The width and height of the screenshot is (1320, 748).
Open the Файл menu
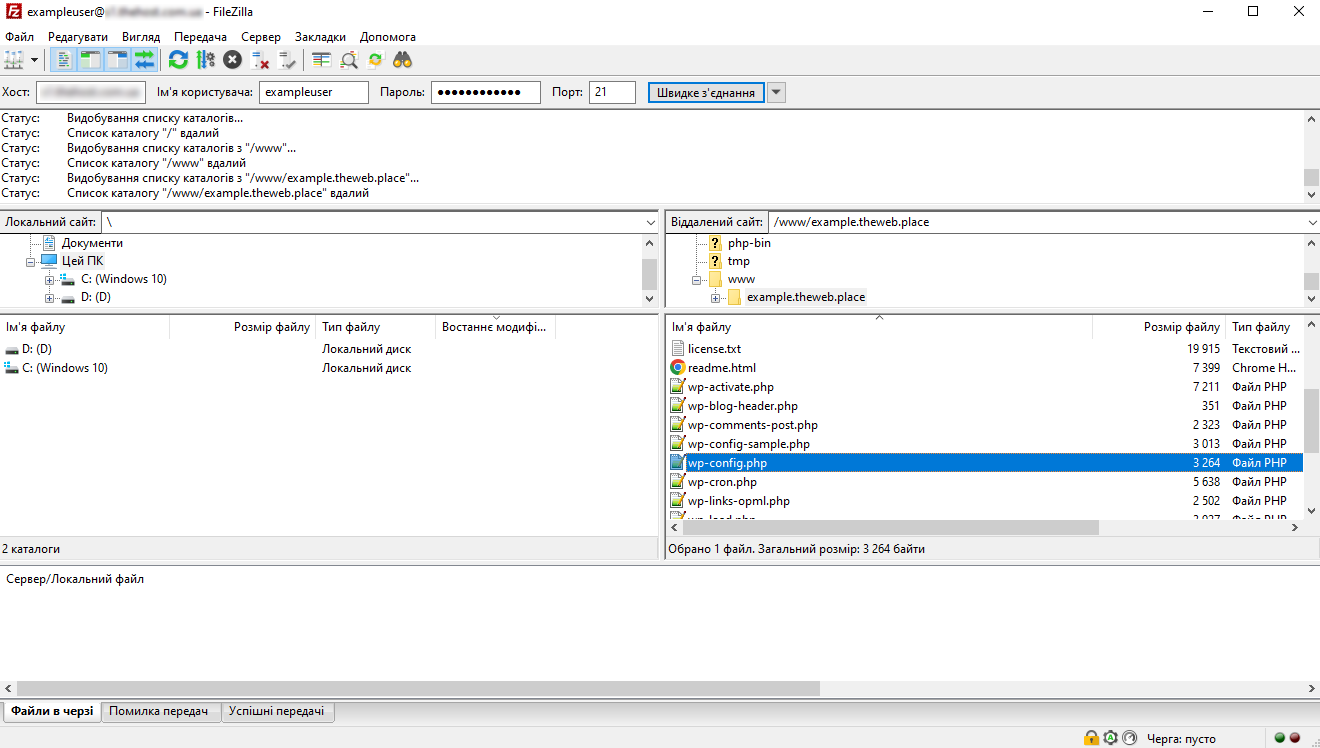click(19, 37)
